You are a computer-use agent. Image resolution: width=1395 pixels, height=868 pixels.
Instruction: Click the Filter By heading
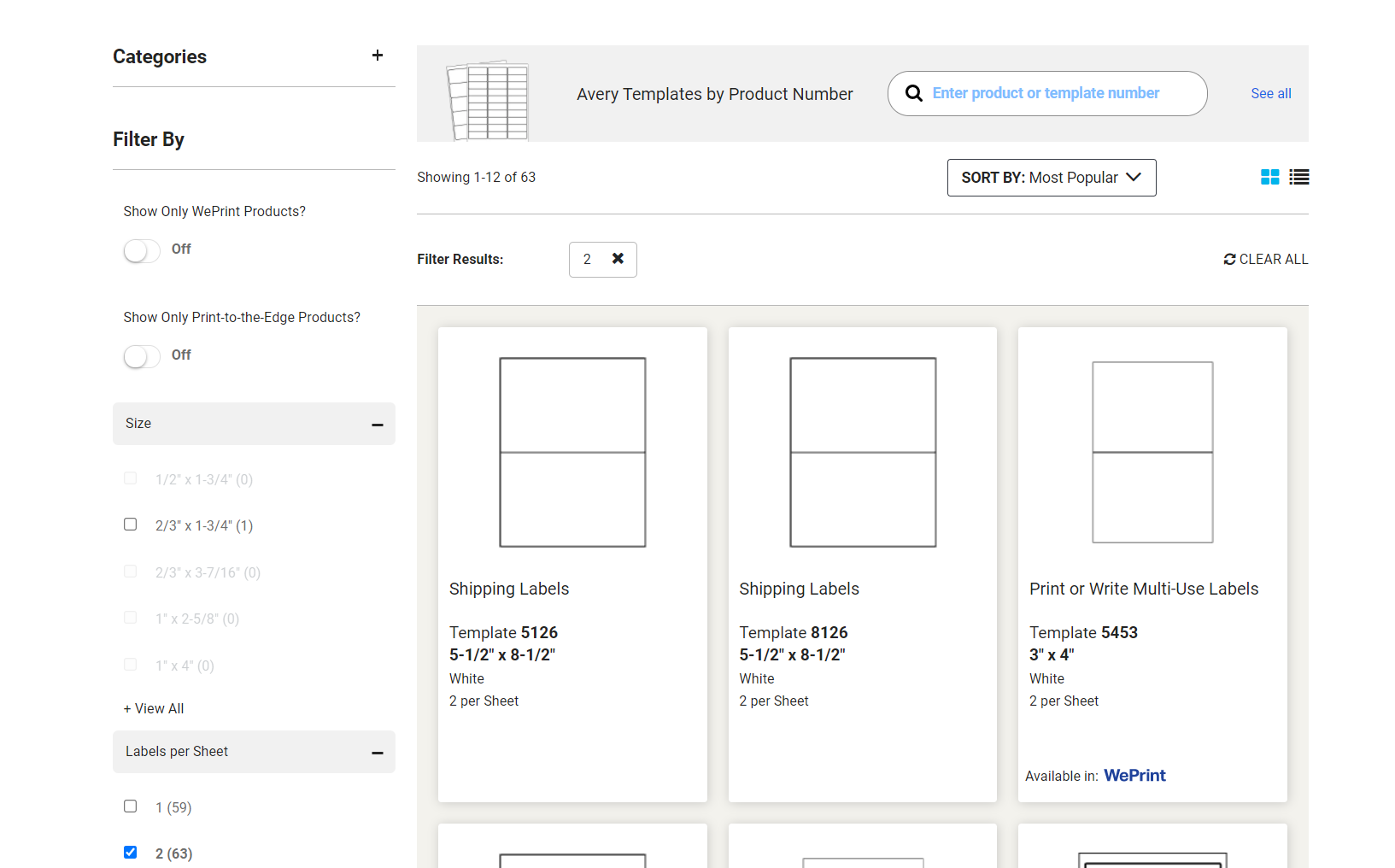click(x=149, y=139)
